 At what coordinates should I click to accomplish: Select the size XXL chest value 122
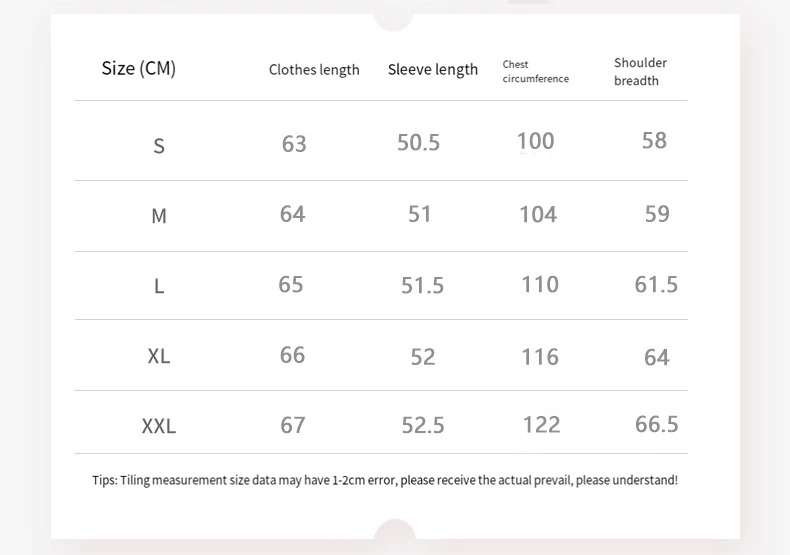point(541,425)
